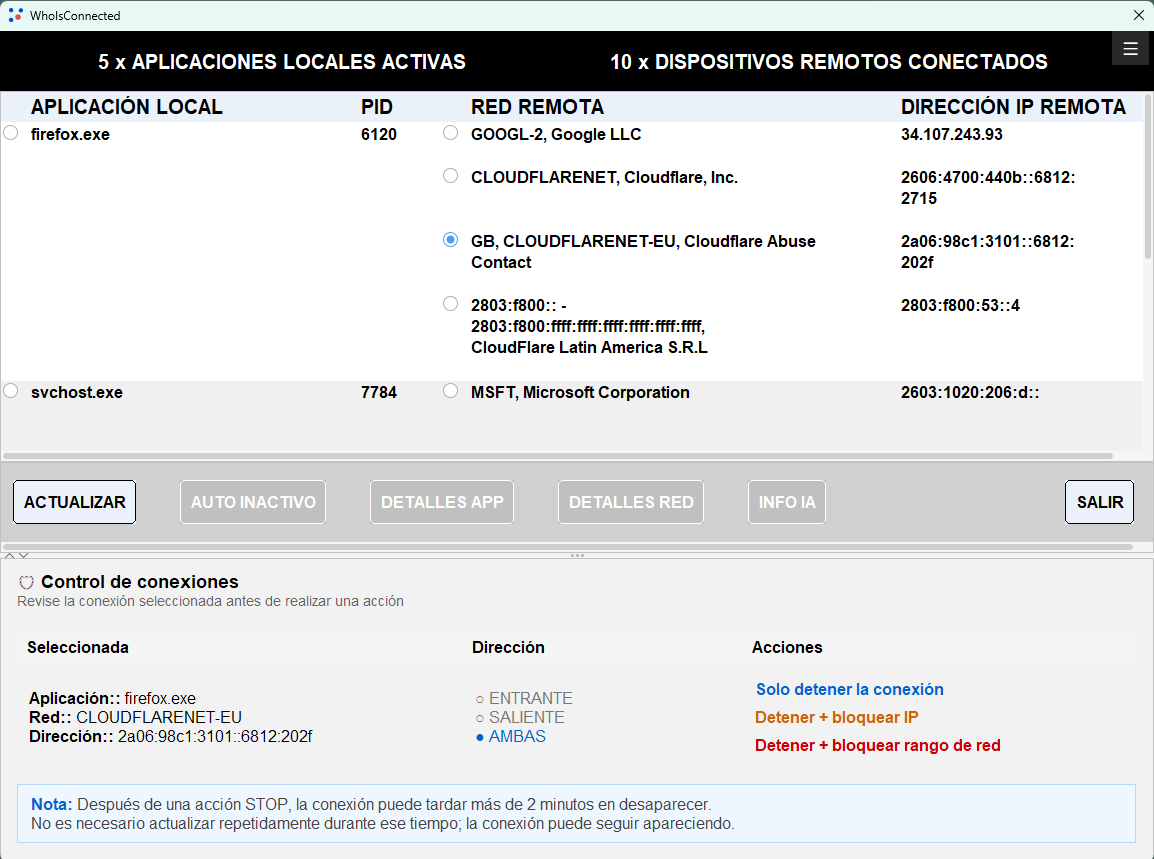Click the APLICACIÓN LOCAL column header
Image resolution: width=1154 pixels, height=859 pixels.
pos(127,107)
